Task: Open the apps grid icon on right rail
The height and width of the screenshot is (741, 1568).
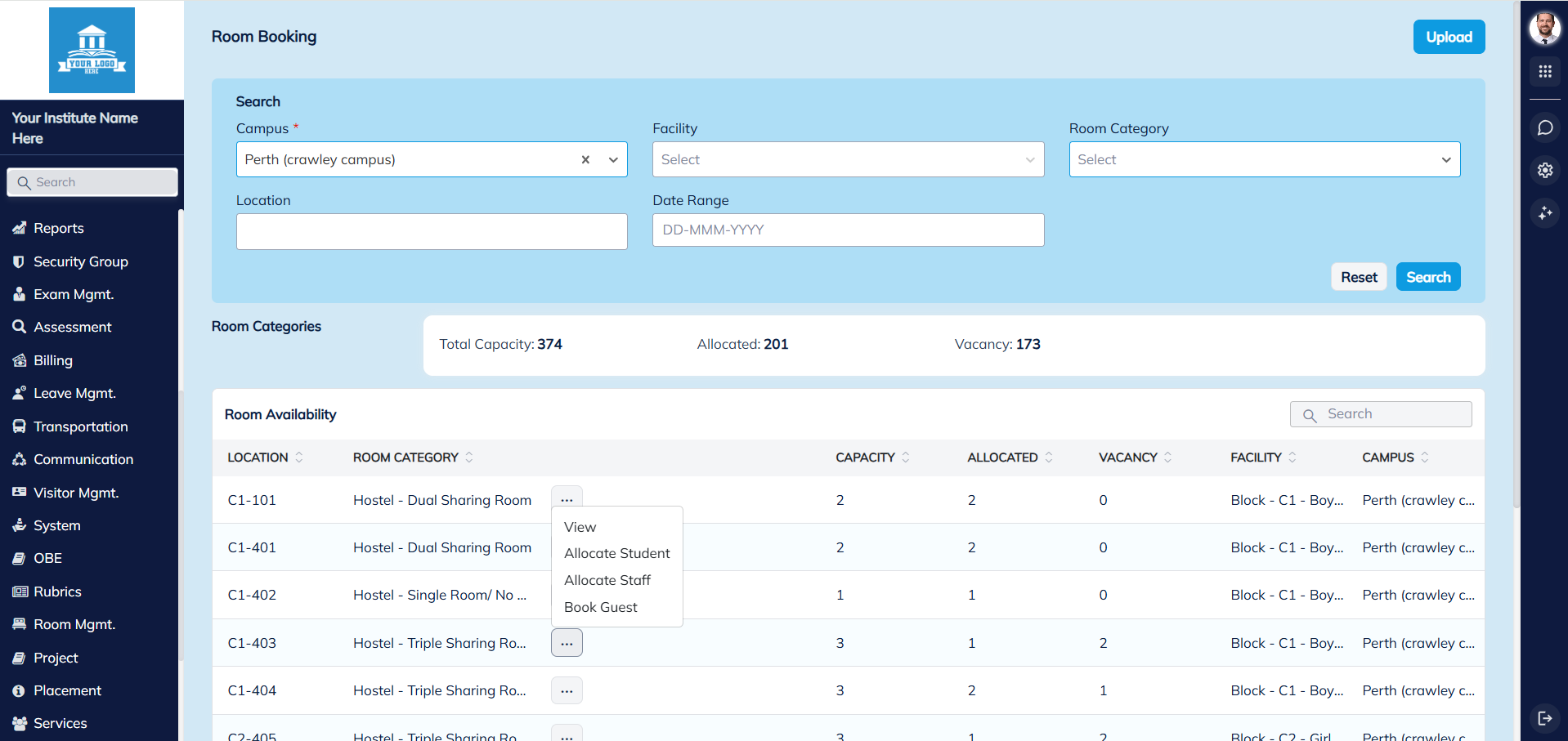Action: coord(1545,72)
